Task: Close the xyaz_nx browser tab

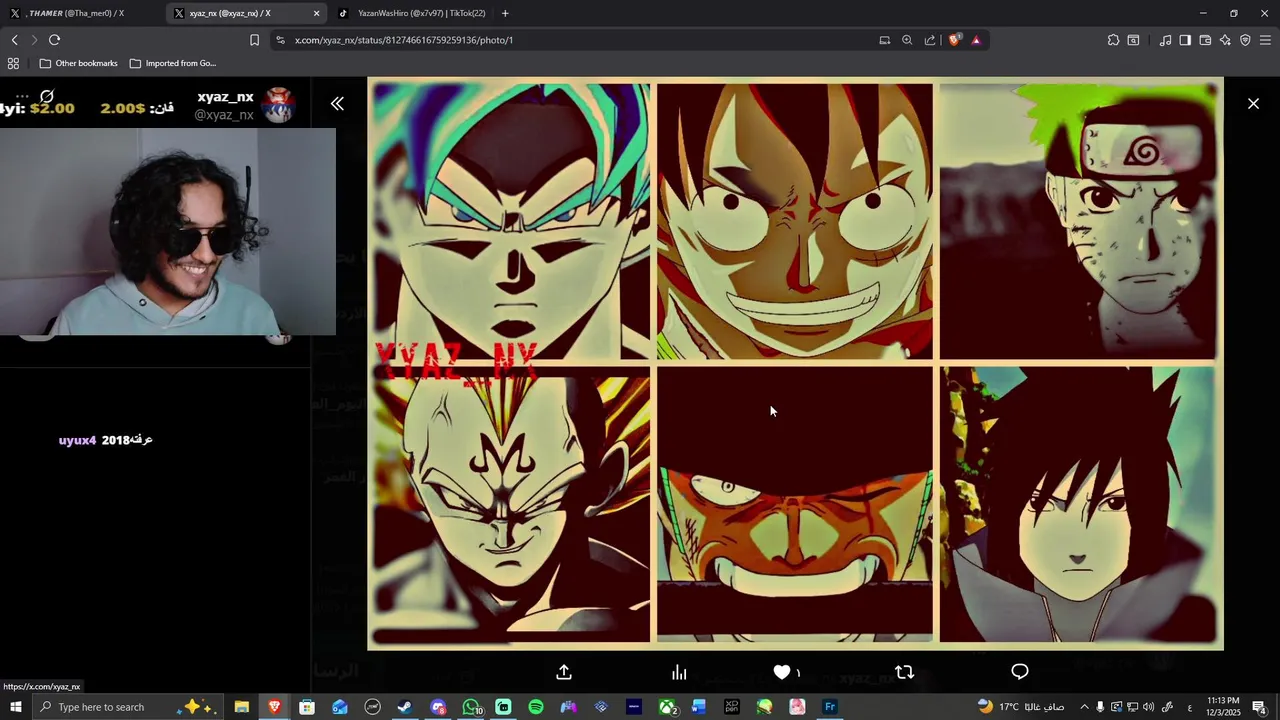Action: pyautogui.click(x=317, y=13)
